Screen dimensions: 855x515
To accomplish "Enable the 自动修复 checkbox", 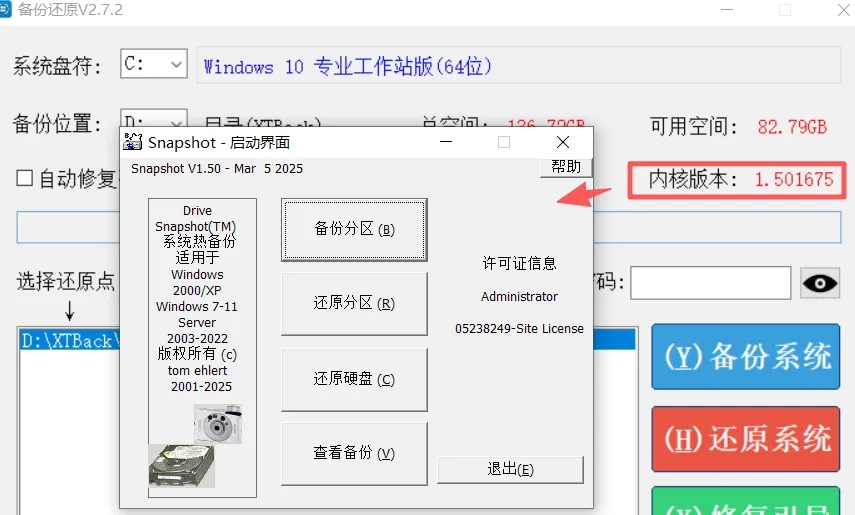I will (25, 178).
